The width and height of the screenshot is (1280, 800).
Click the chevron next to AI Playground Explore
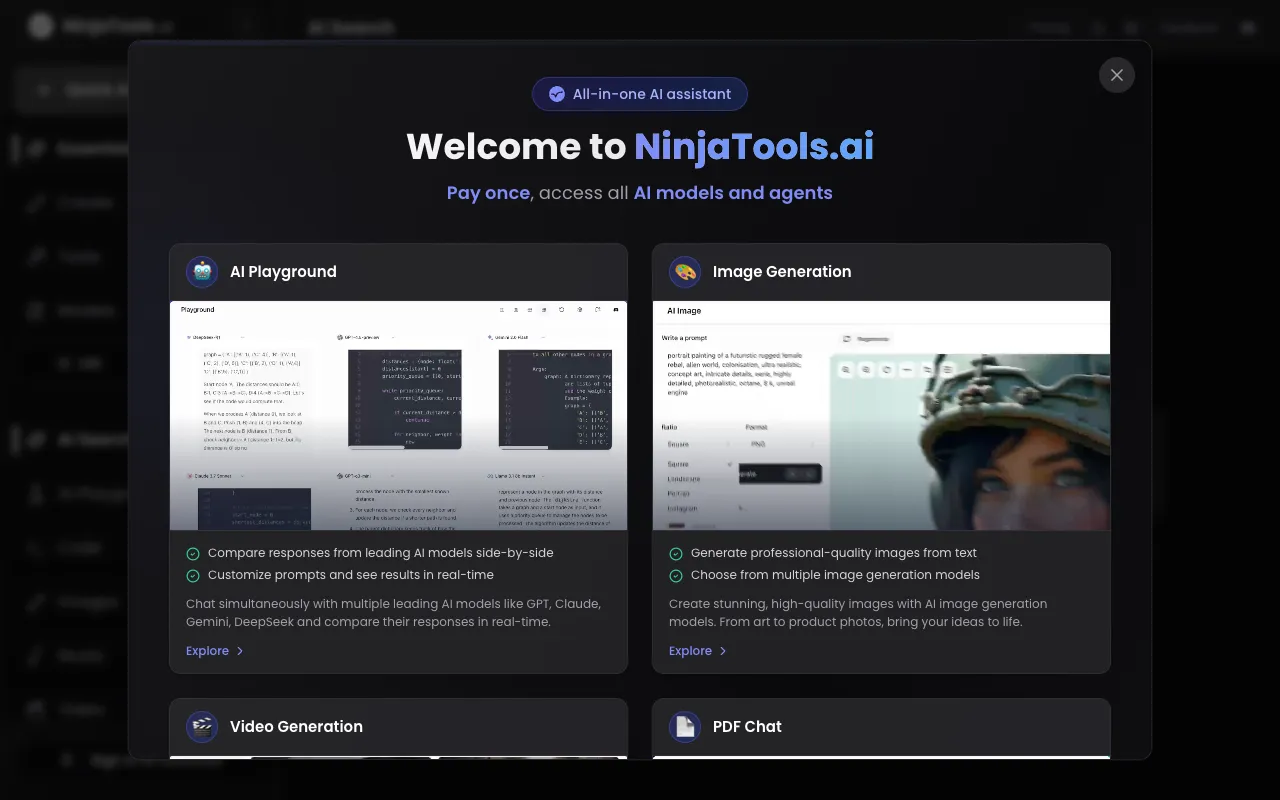[x=239, y=651]
